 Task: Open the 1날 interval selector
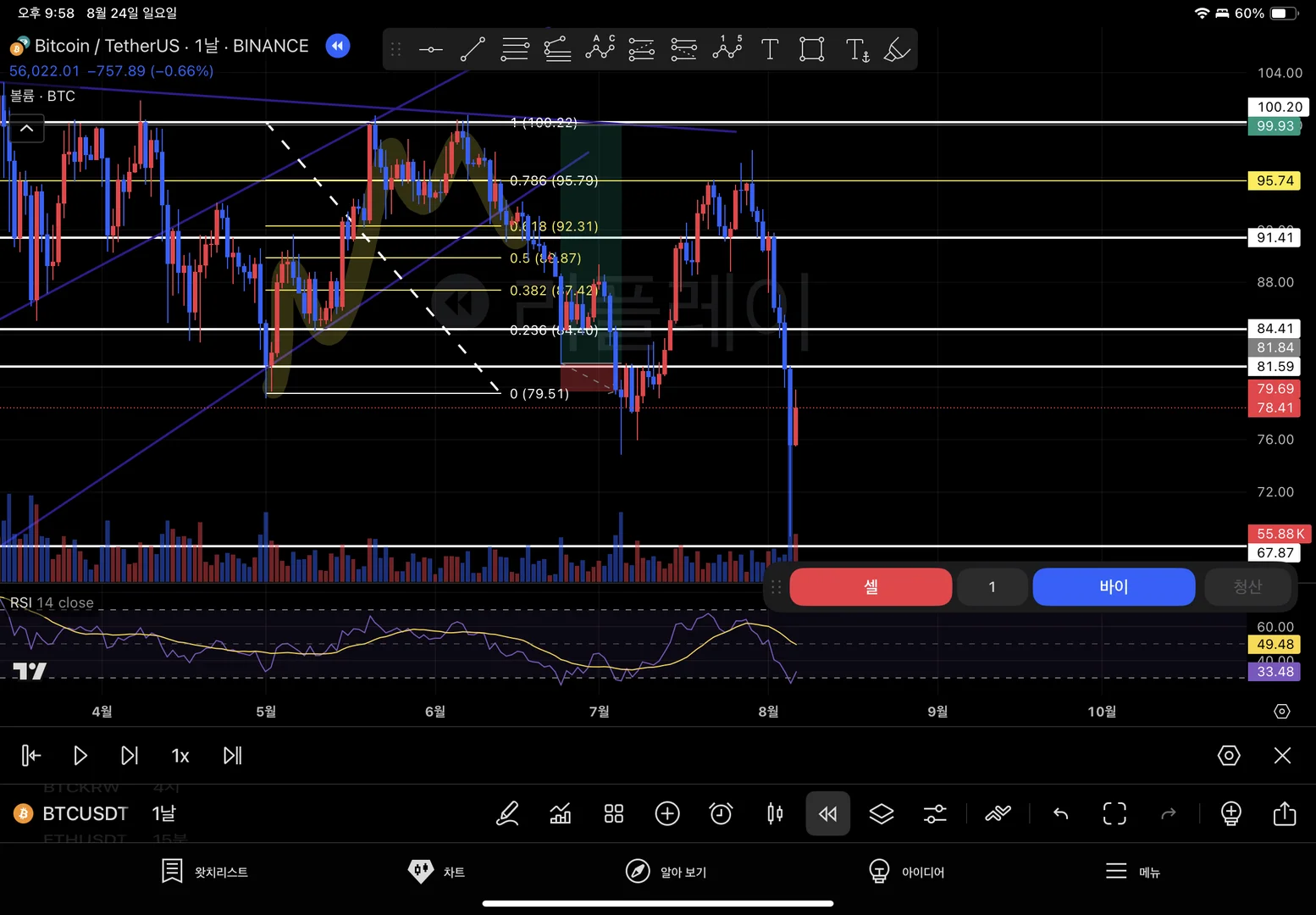[163, 813]
